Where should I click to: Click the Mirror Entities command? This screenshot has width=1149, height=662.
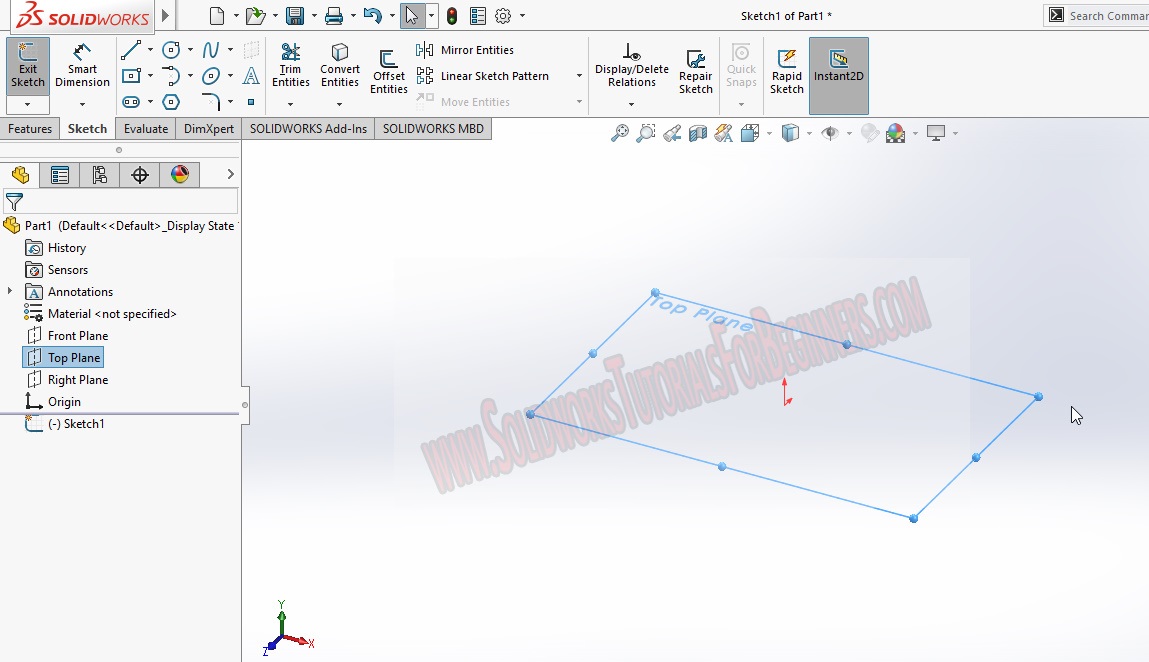(476, 49)
